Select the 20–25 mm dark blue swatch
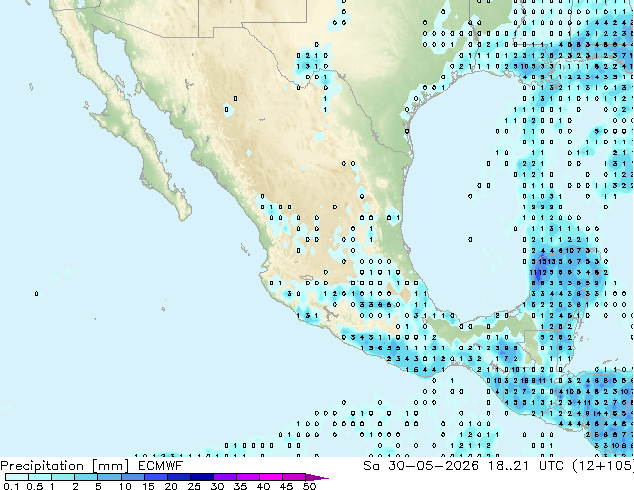This screenshot has width=634, height=490. (179, 477)
